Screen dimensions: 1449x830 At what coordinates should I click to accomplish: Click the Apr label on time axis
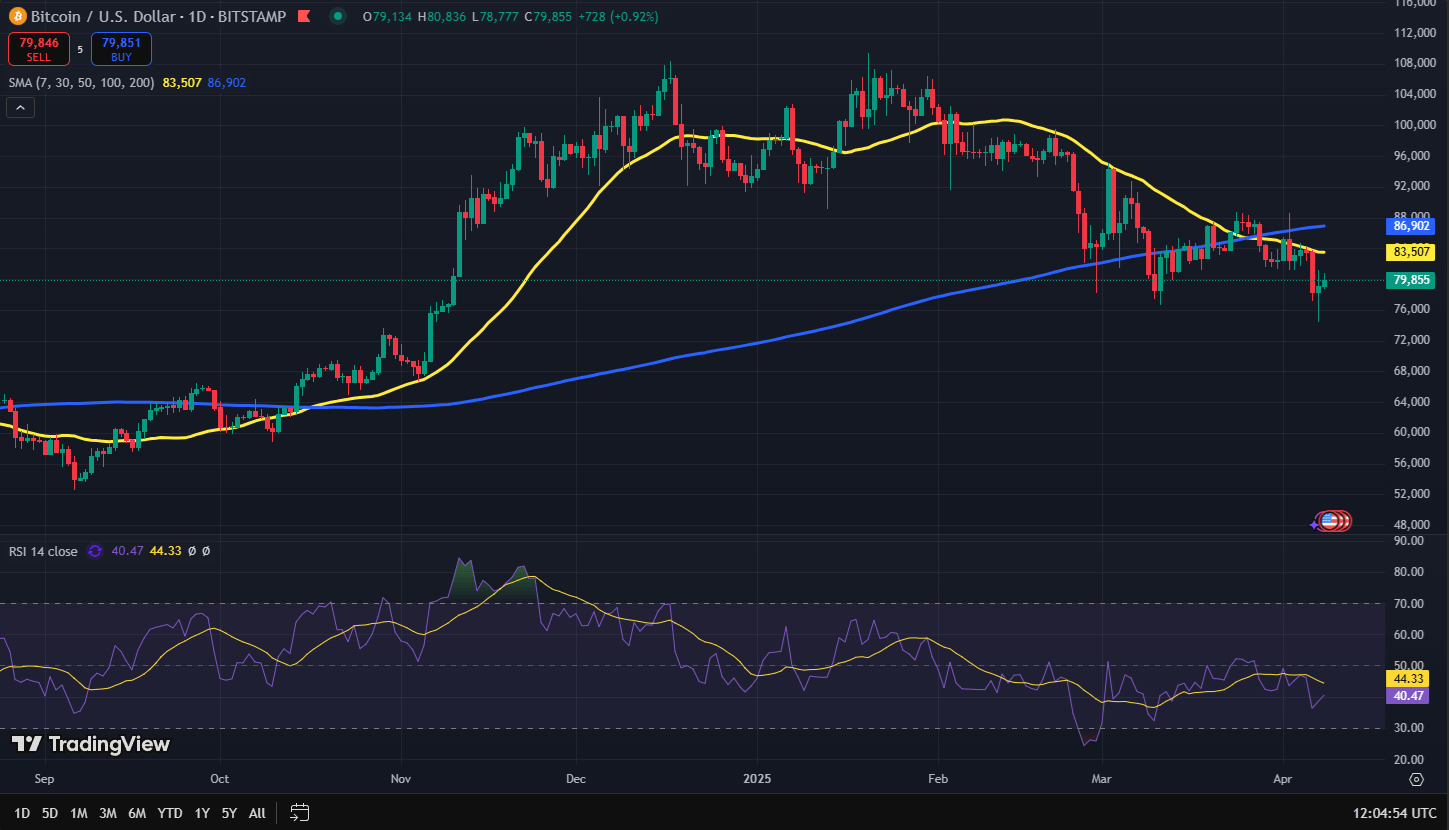click(x=1284, y=778)
